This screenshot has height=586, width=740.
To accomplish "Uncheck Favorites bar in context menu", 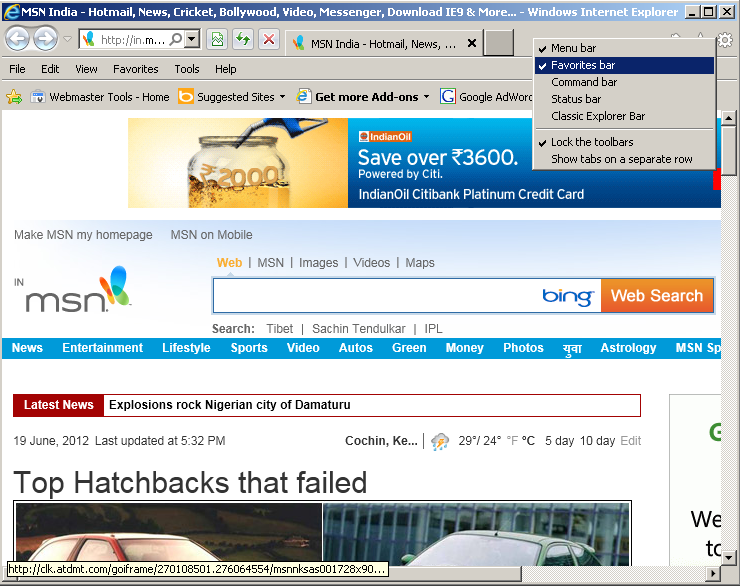I will (624, 65).
